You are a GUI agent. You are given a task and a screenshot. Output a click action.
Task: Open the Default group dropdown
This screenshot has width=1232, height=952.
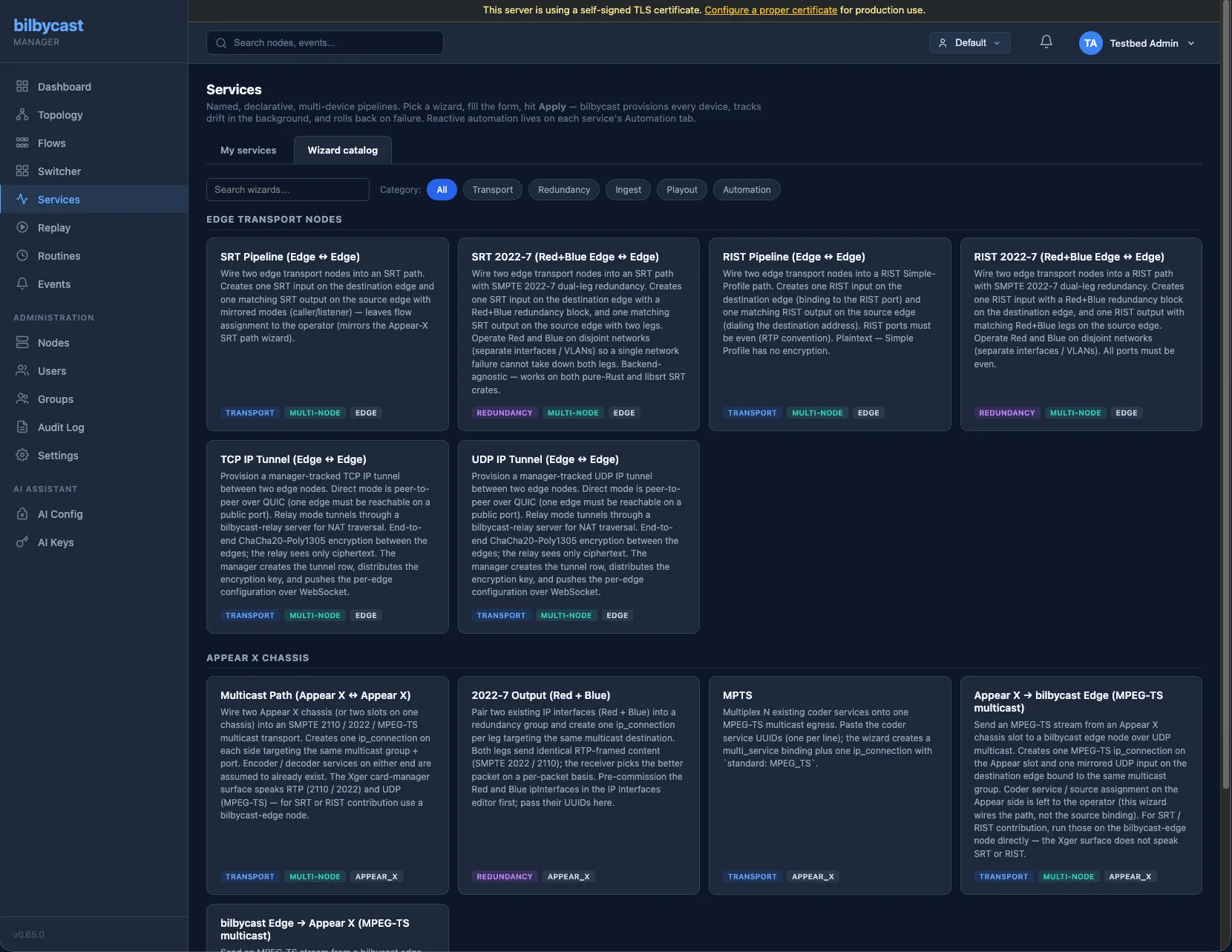click(969, 43)
